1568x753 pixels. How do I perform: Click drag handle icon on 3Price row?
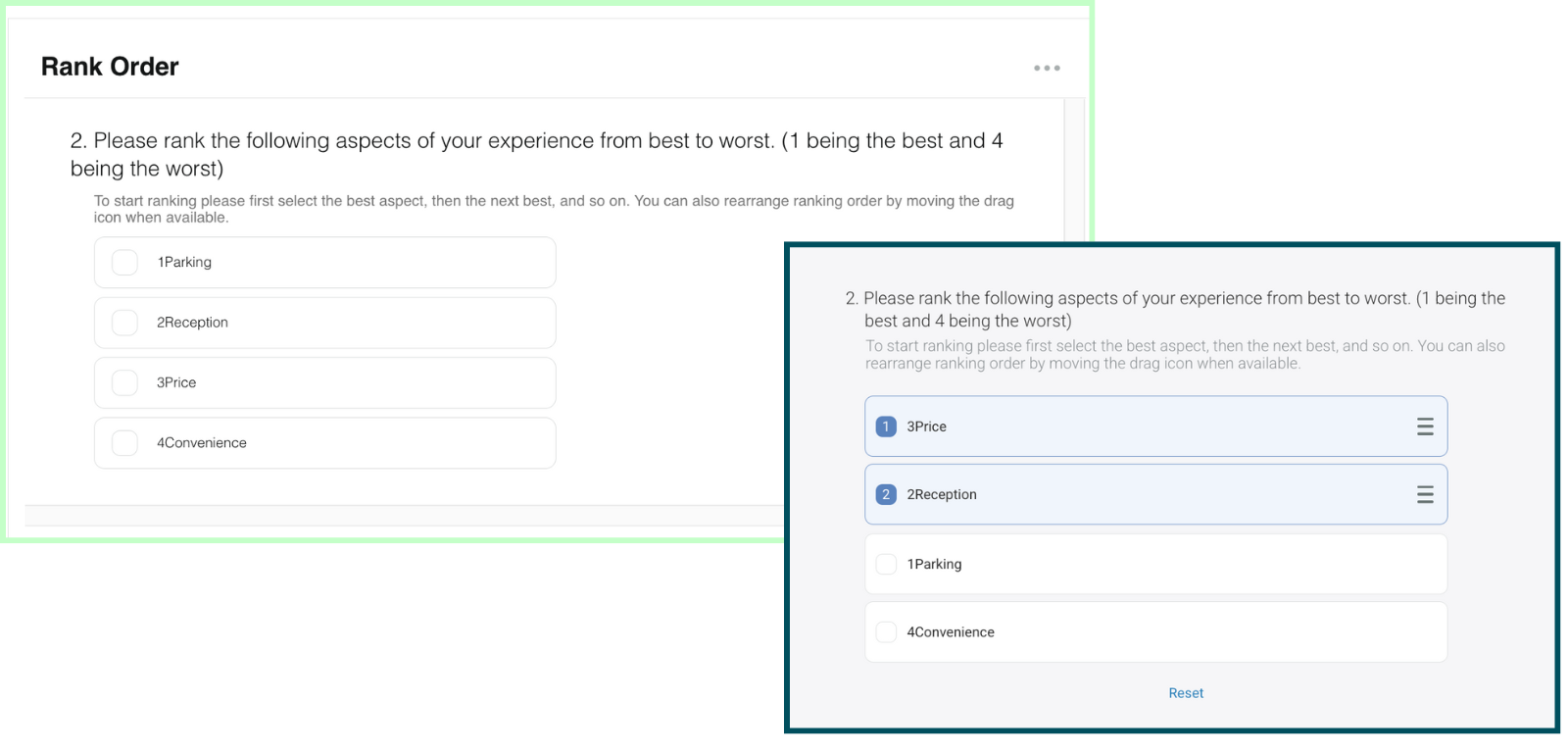coord(1425,427)
